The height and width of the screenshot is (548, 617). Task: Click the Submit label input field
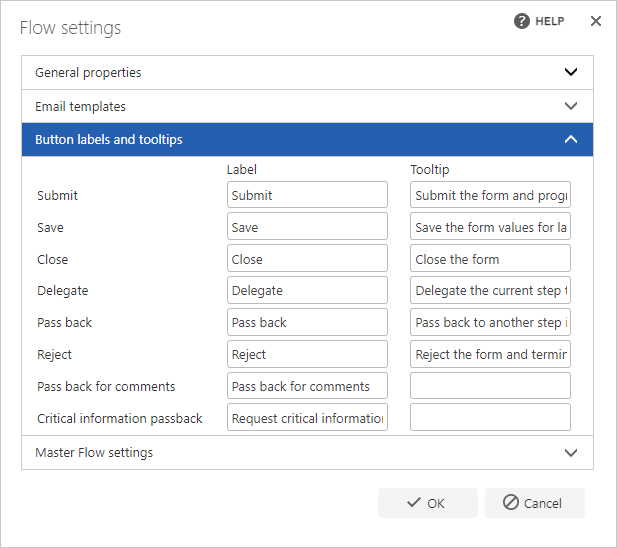(307, 195)
